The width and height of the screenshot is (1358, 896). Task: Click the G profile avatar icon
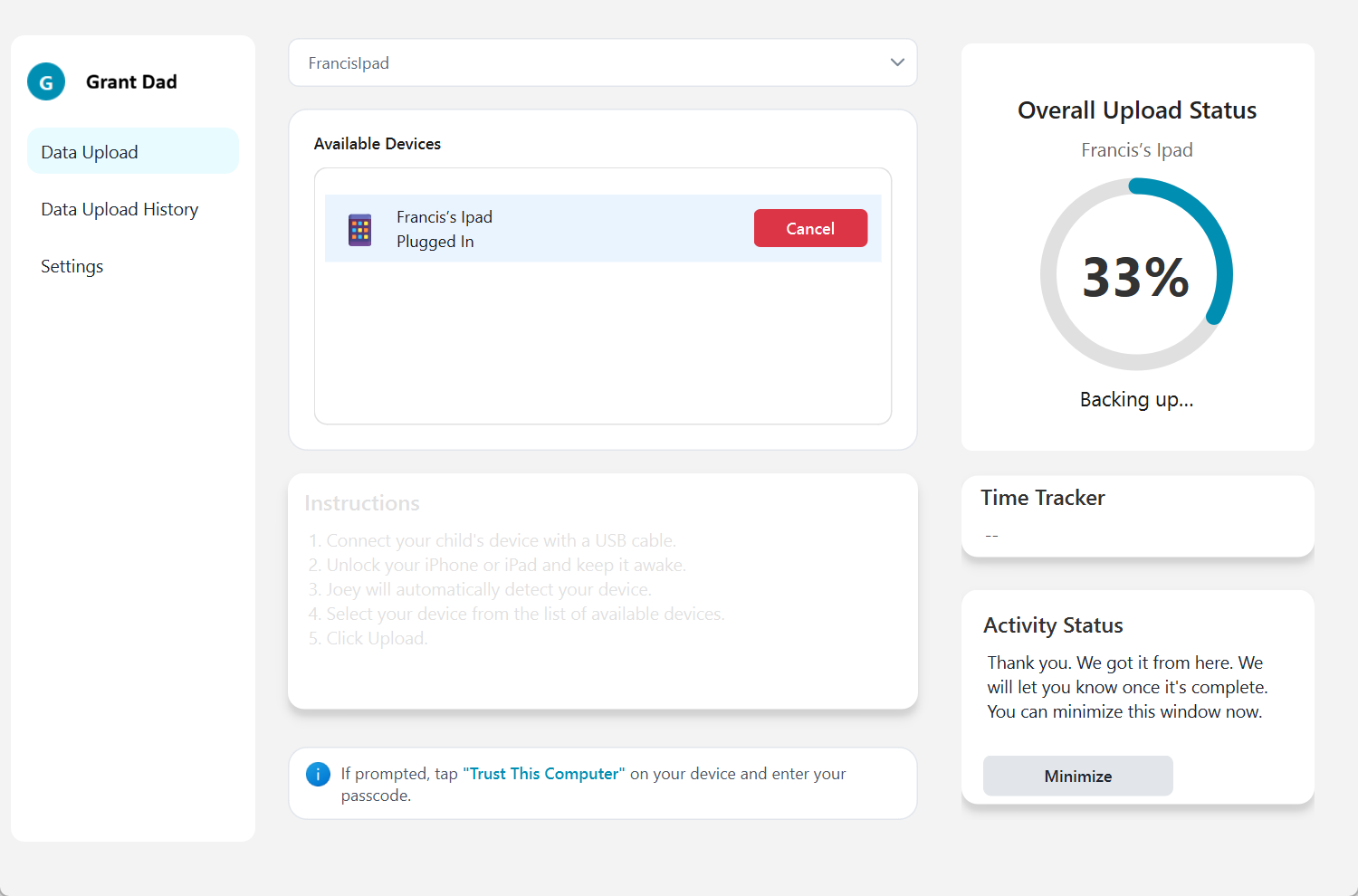tap(46, 82)
